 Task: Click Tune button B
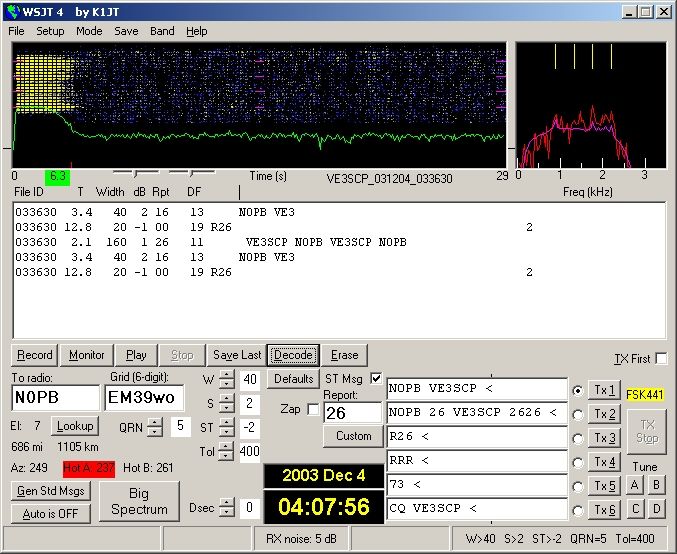point(656,484)
